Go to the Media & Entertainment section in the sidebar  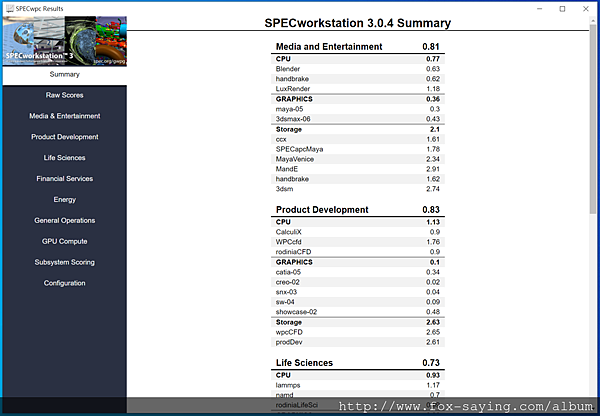[64, 116]
